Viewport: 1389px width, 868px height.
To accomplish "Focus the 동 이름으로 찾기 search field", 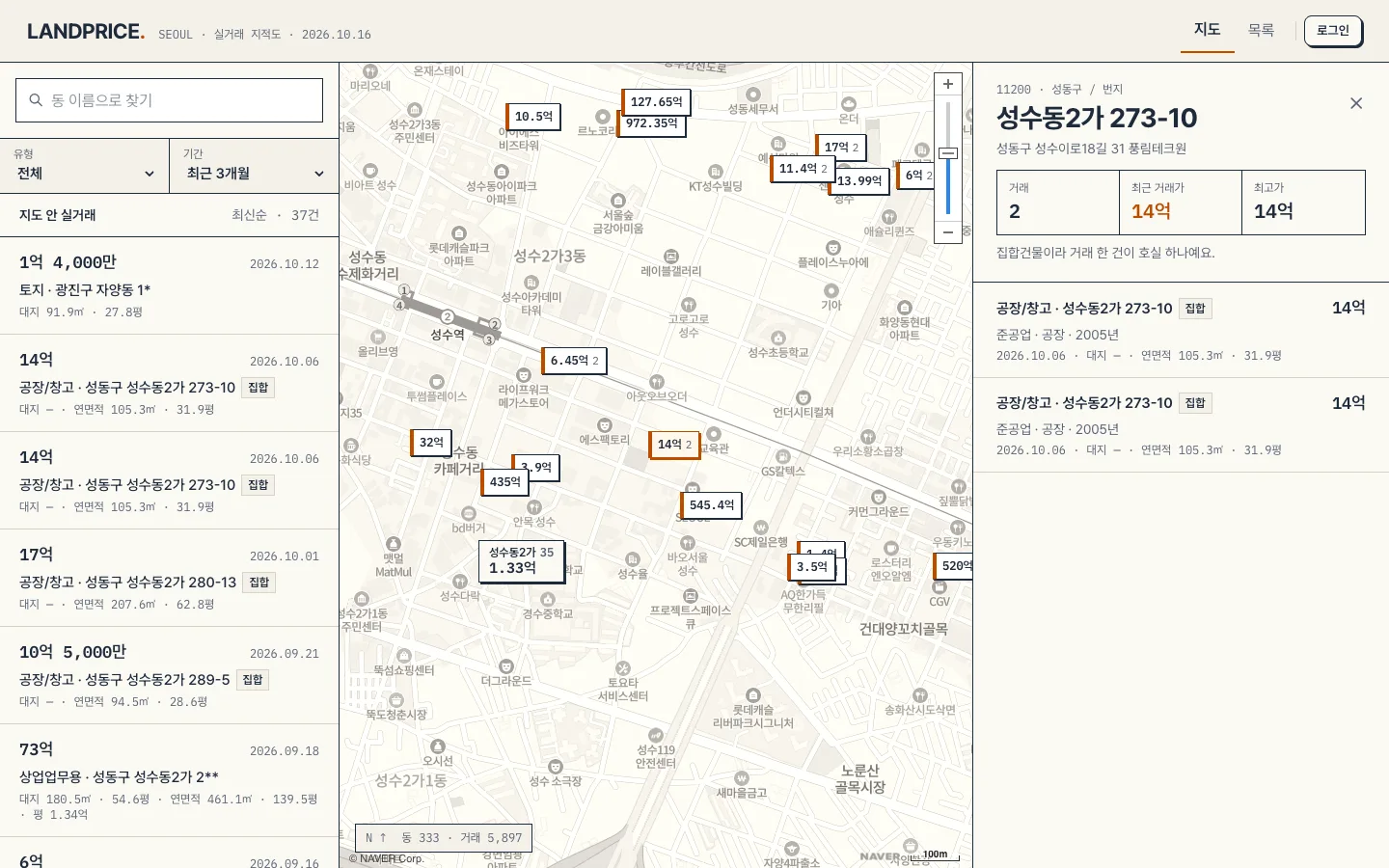I will click(x=169, y=100).
